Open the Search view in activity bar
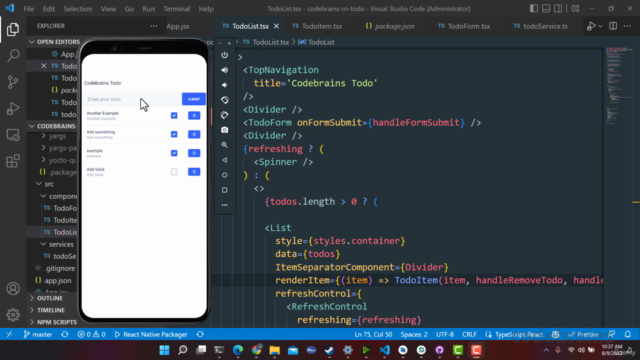640x360 pixels. (13, 56)
